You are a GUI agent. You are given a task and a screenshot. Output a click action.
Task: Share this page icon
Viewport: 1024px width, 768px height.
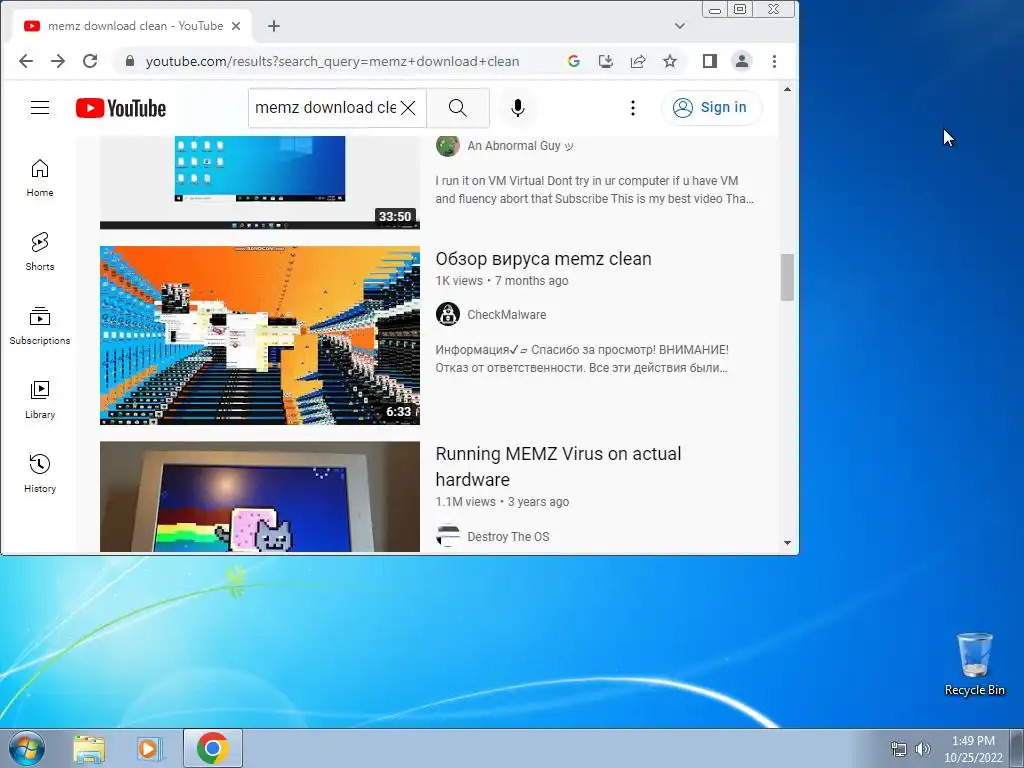(x=638, y=61)
